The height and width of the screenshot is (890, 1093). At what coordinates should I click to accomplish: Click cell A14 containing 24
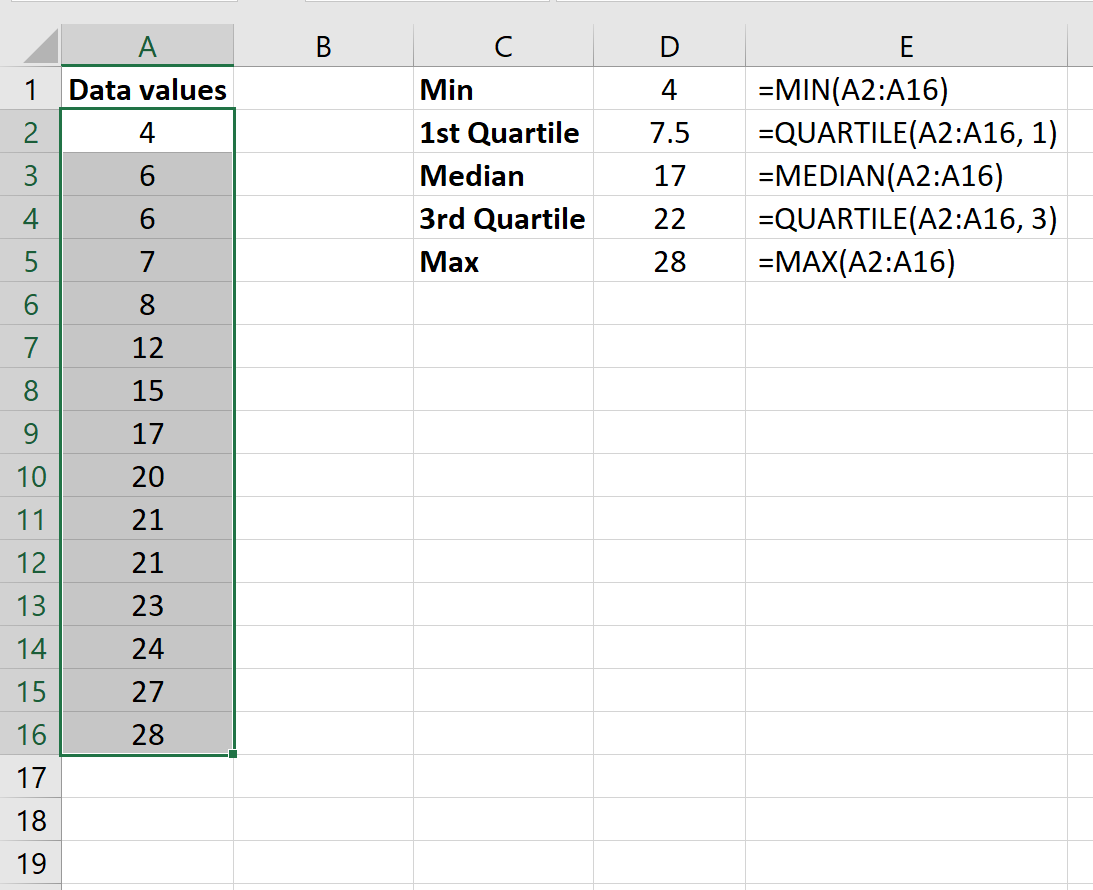[147, 648]
